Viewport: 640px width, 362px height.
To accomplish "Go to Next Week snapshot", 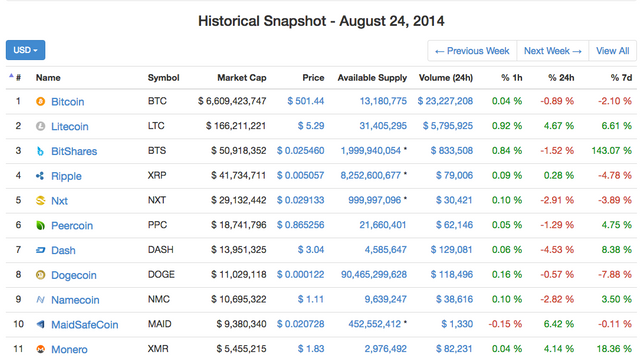I will coord(553,51).
